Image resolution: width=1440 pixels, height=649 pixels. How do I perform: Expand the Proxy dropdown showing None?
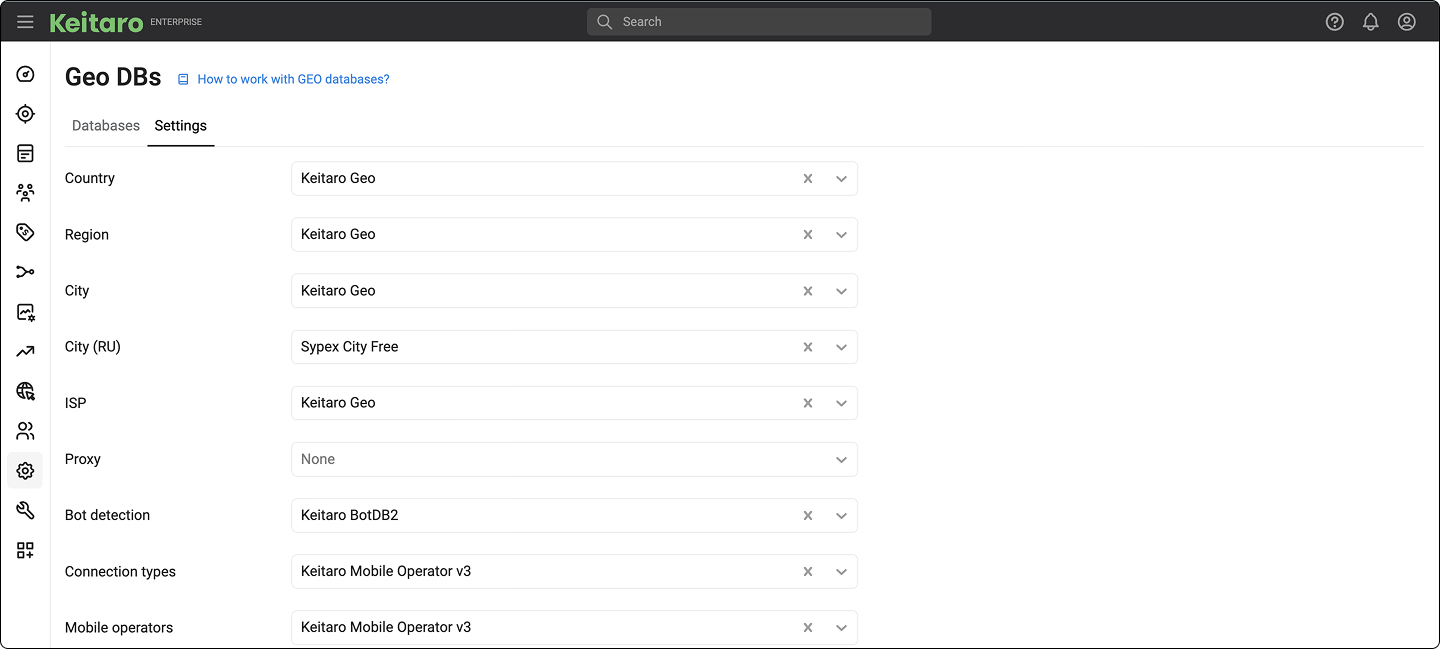[841, 460]
